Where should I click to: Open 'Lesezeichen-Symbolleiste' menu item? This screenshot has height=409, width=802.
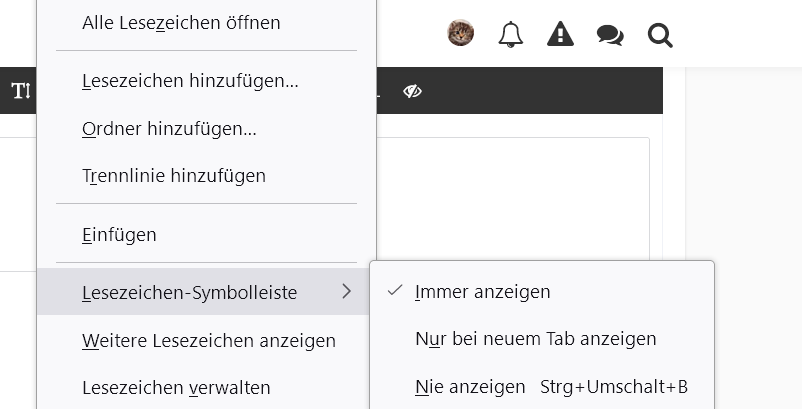click(189, 292)
